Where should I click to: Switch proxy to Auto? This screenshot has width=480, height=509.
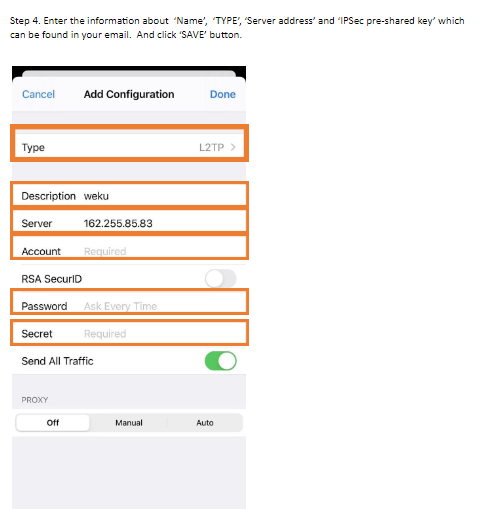205,423
